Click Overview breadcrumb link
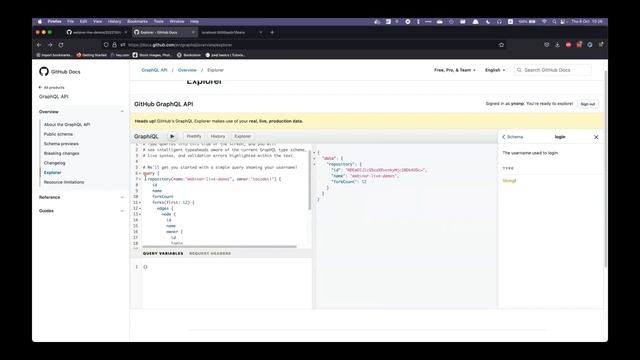Image resolution: width=640 pixels, height=360 pixels. pyautogui.click(x=187, y=70)
